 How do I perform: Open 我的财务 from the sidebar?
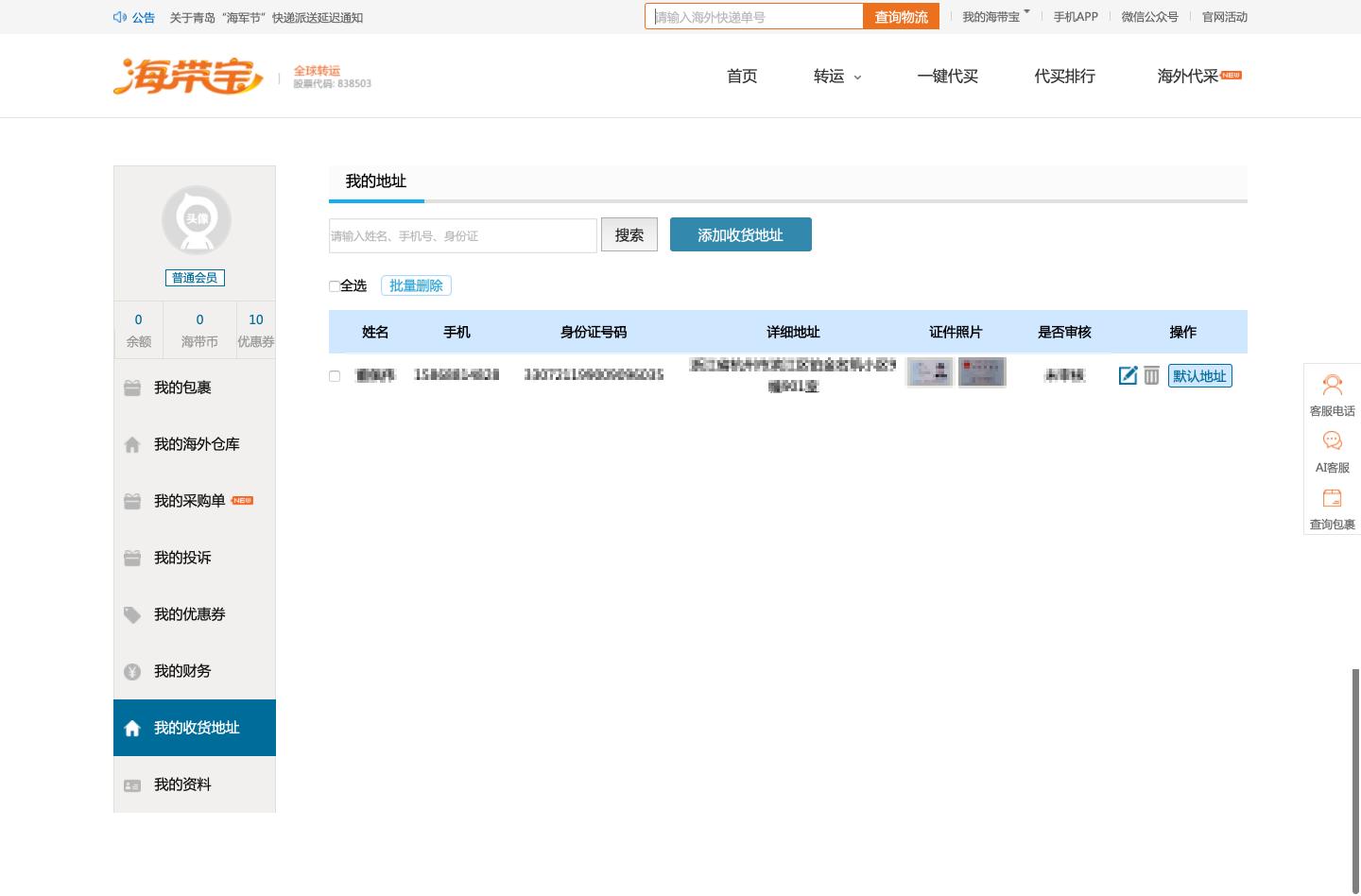point(181,671)
